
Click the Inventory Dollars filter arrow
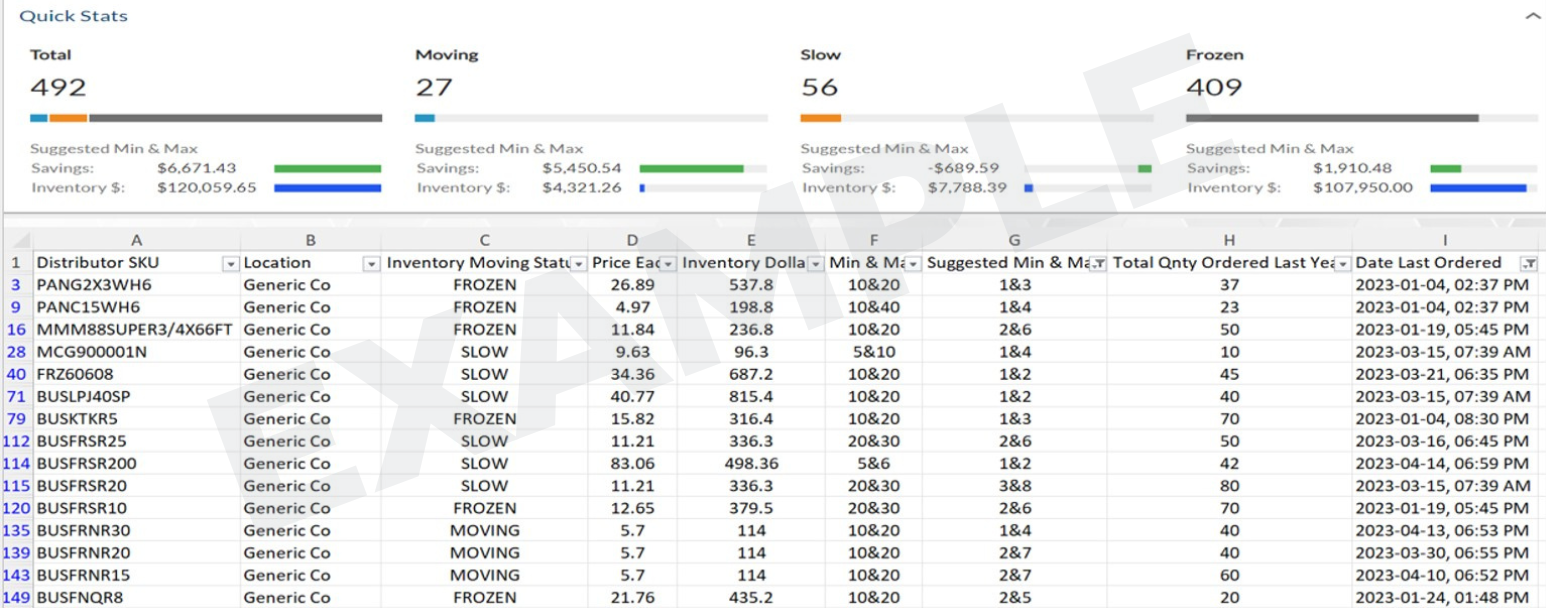pyautogui.click(x=815, y=263)
